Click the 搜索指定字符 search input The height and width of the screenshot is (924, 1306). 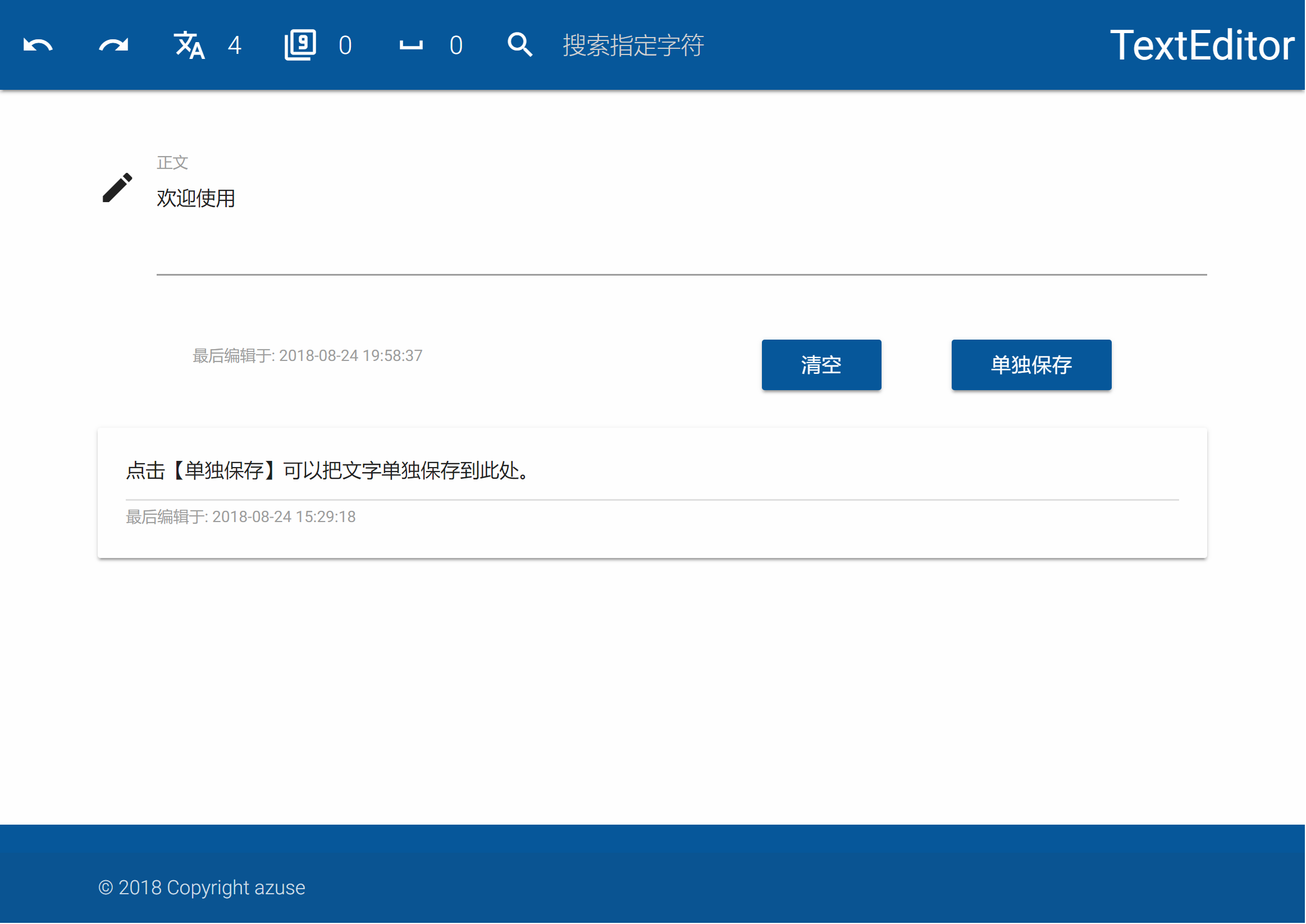tap(633, 45)
